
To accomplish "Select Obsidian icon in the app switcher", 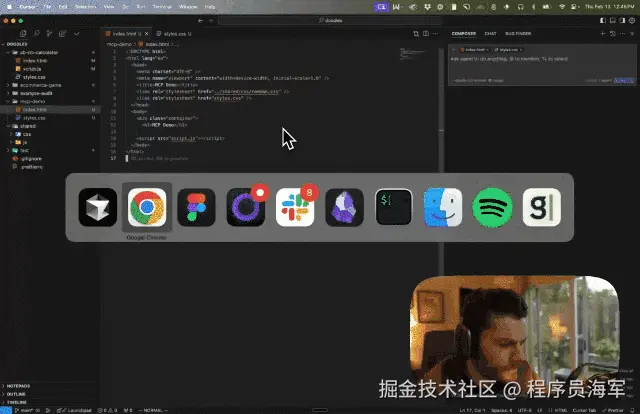I will click(x=344, y=207).
